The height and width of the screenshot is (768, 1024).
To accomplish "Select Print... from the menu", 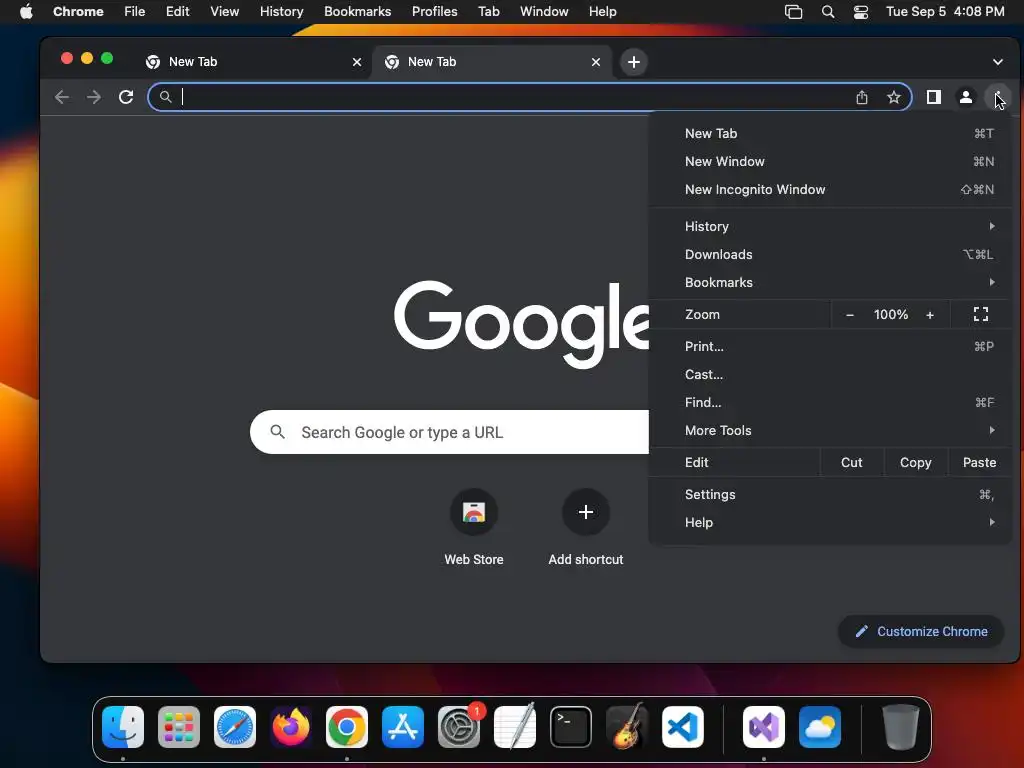I will click(x=831, y=346).
